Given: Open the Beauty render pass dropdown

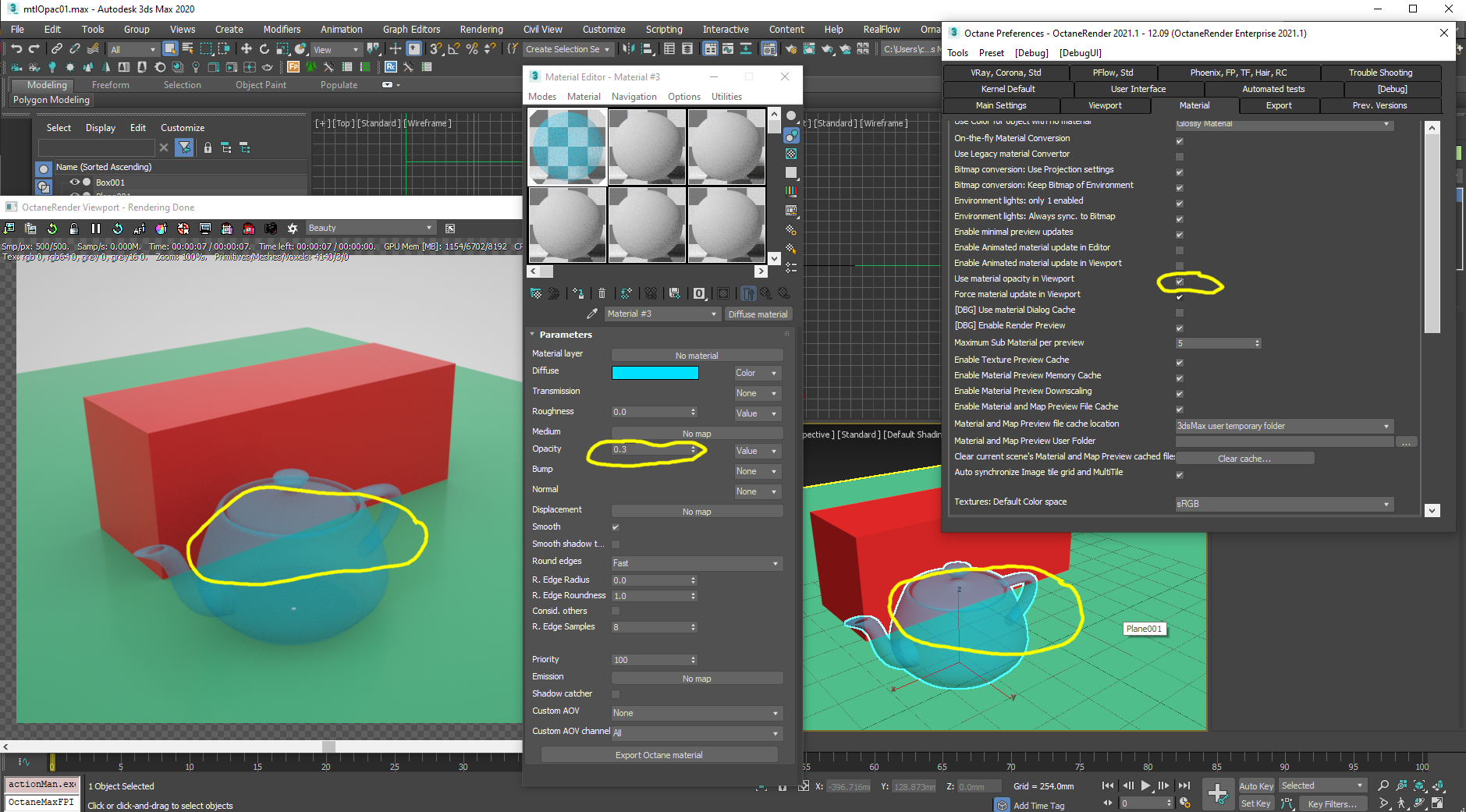Looking at the screenshot, I should click(x=370, y=228).
